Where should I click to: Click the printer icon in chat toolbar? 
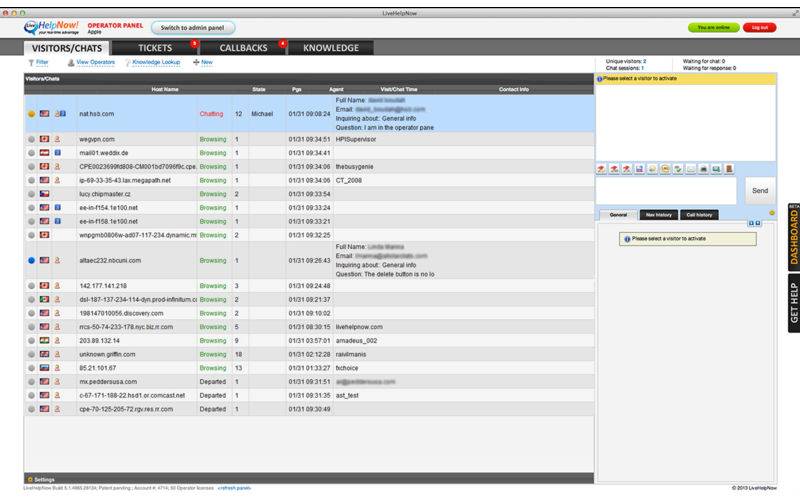(704, 169)
